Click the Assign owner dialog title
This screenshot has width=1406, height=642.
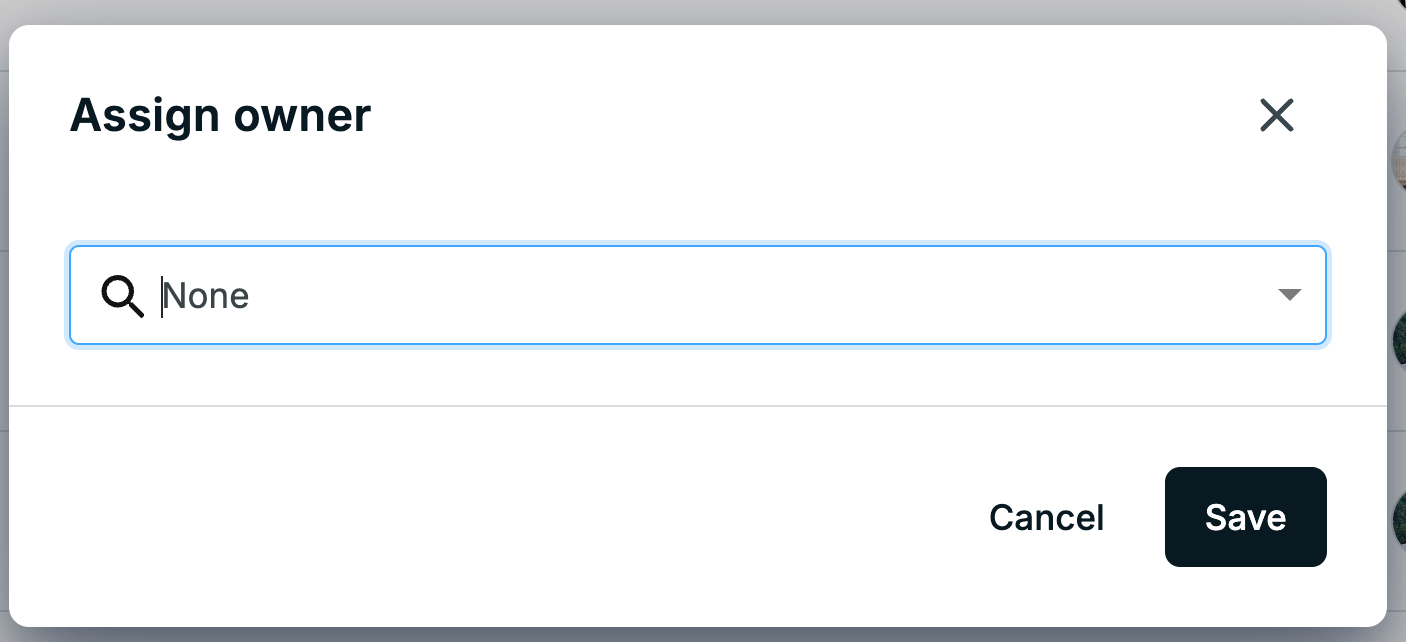[x=220, y=116]
